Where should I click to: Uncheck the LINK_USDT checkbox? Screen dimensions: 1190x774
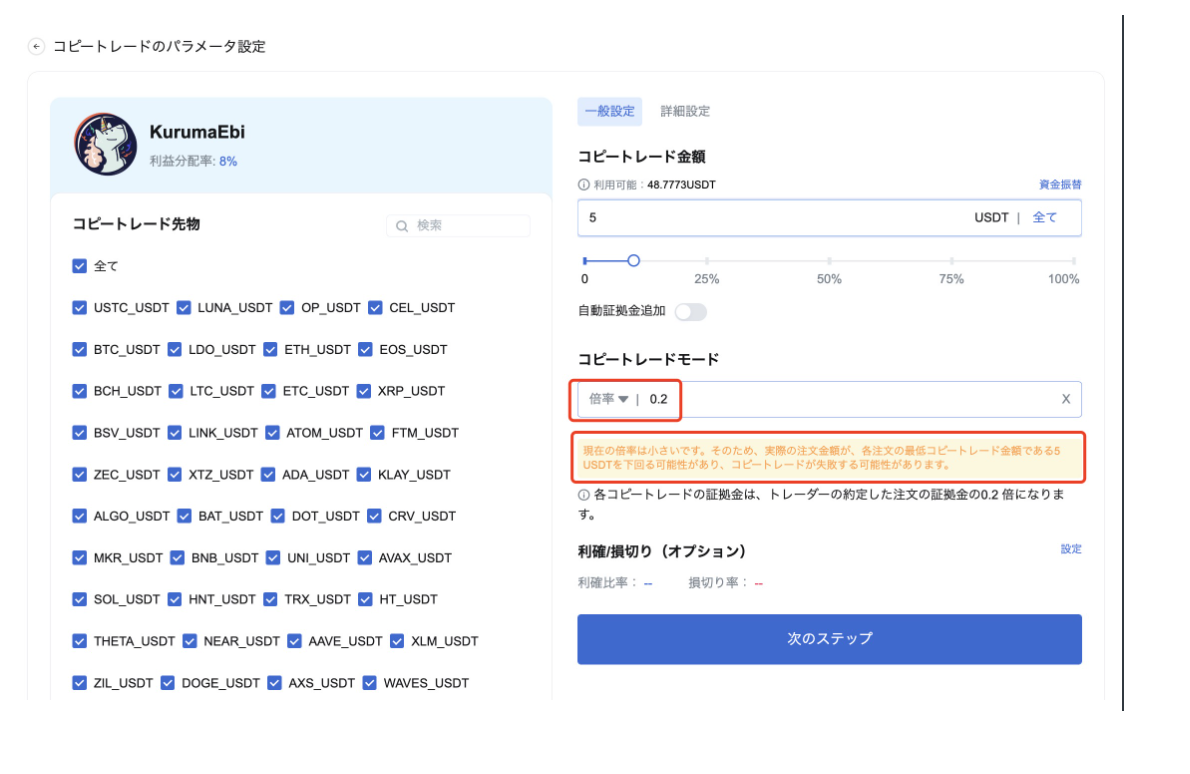click(x=175, y=433)
